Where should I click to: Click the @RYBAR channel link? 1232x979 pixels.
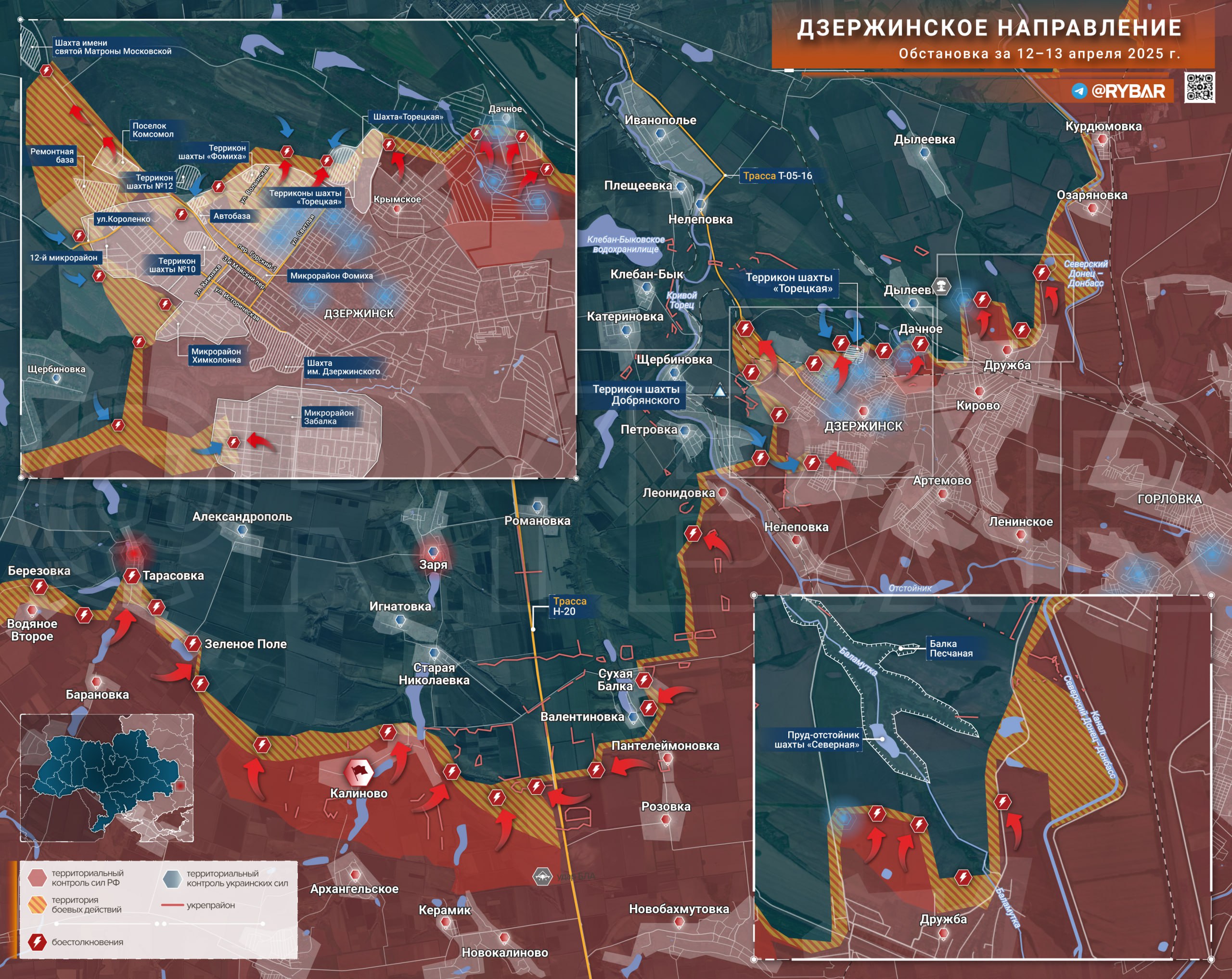[x=1128, y=91]
